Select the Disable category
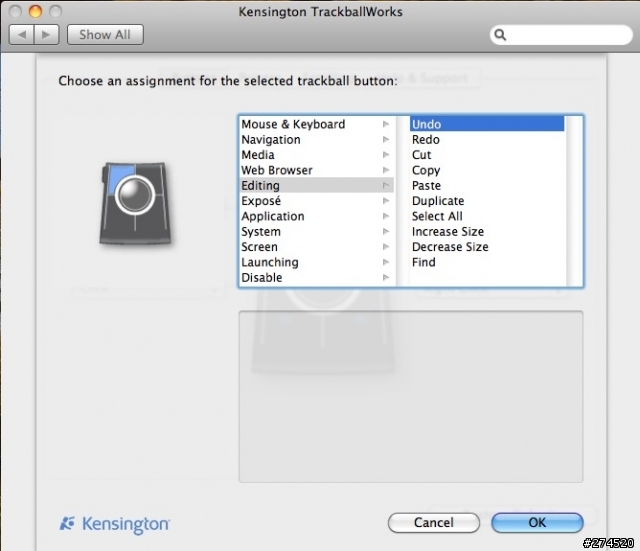Image resolution: width=640 pixels, height=551 pixels. pyautogui.click(x=316, y=278)
